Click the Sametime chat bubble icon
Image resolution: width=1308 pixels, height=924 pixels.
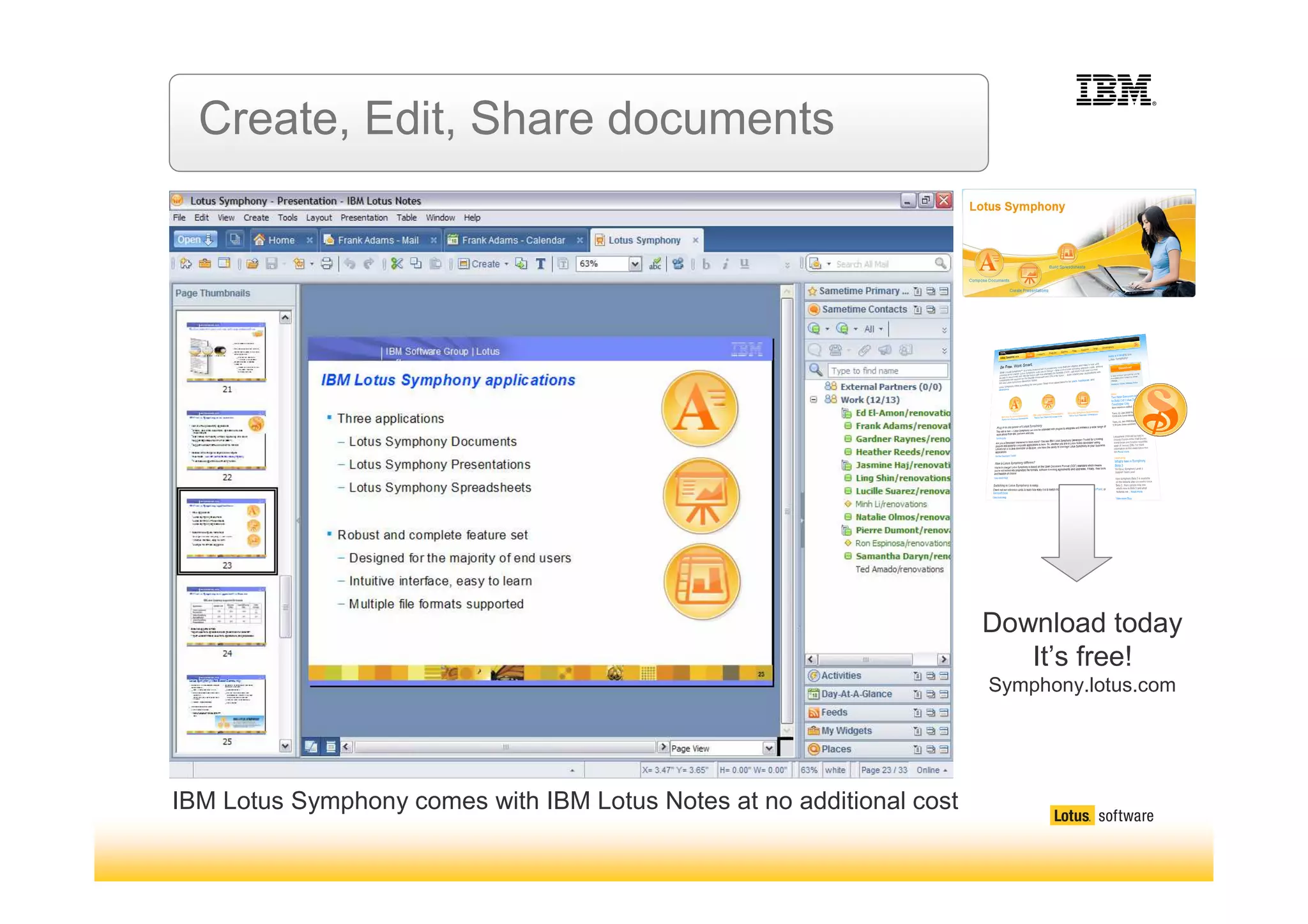coord(815,350)
